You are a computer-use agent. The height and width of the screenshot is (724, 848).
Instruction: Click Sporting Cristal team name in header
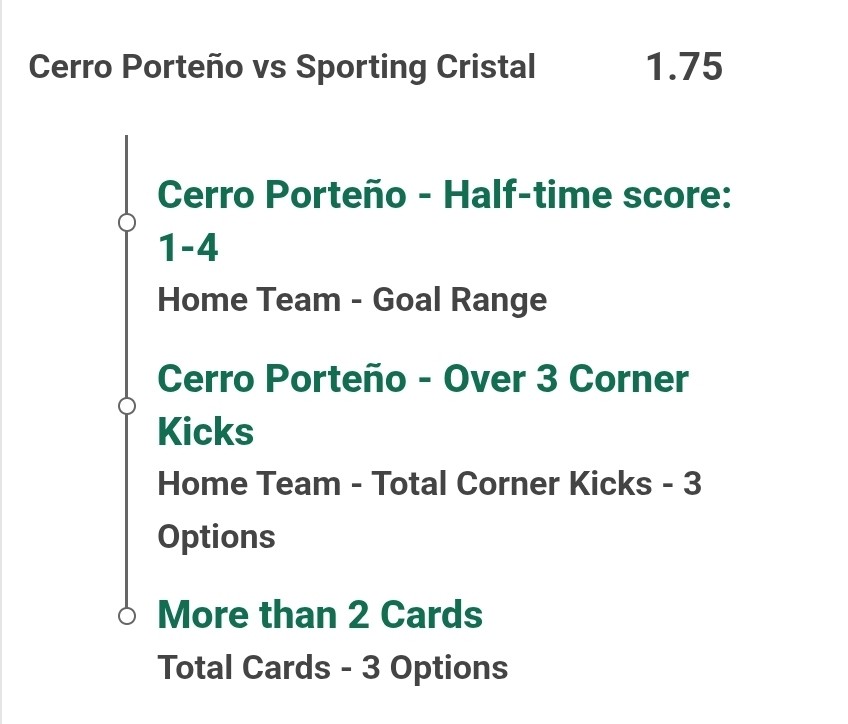(415, 68)
